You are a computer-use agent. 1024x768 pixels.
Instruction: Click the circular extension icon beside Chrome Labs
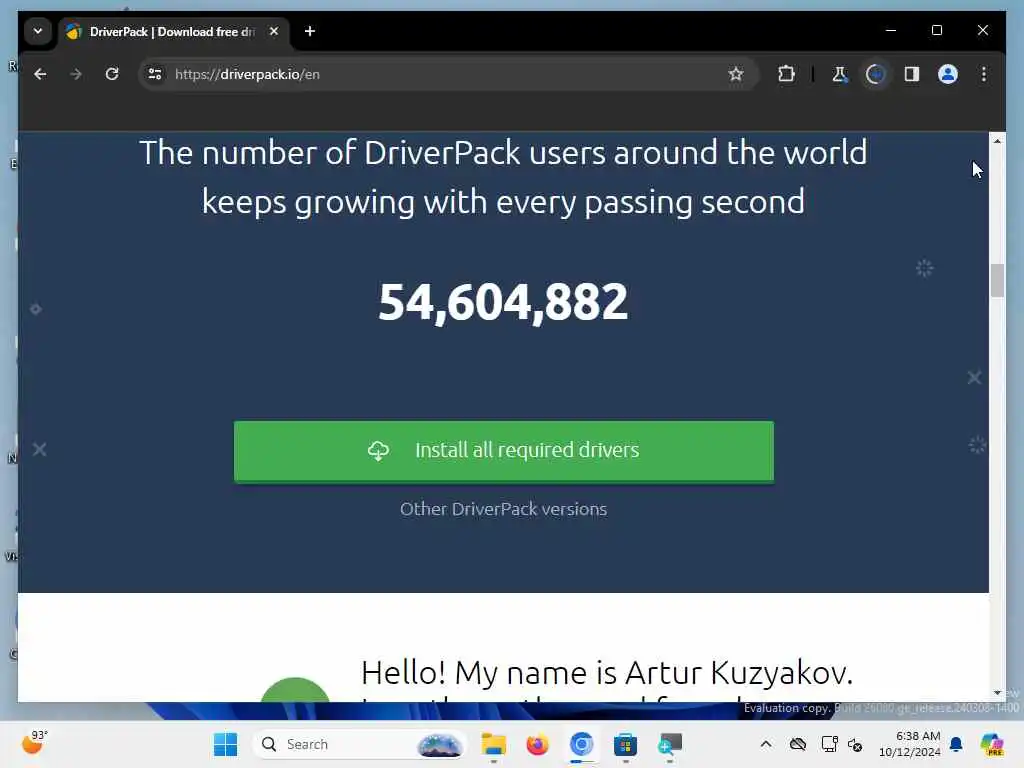pos(876,74)
